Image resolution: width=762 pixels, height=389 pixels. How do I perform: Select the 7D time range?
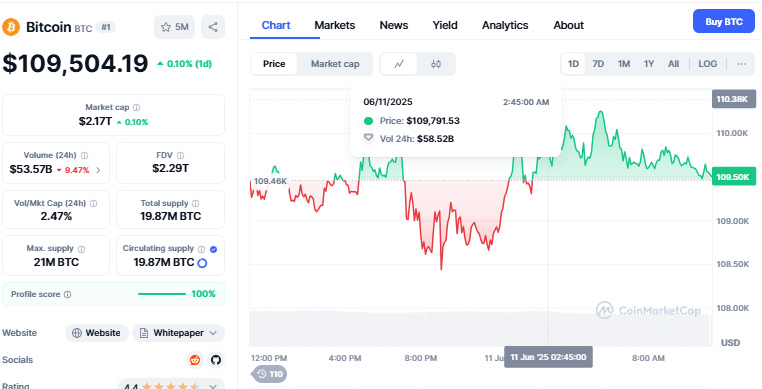coord(598,64)
